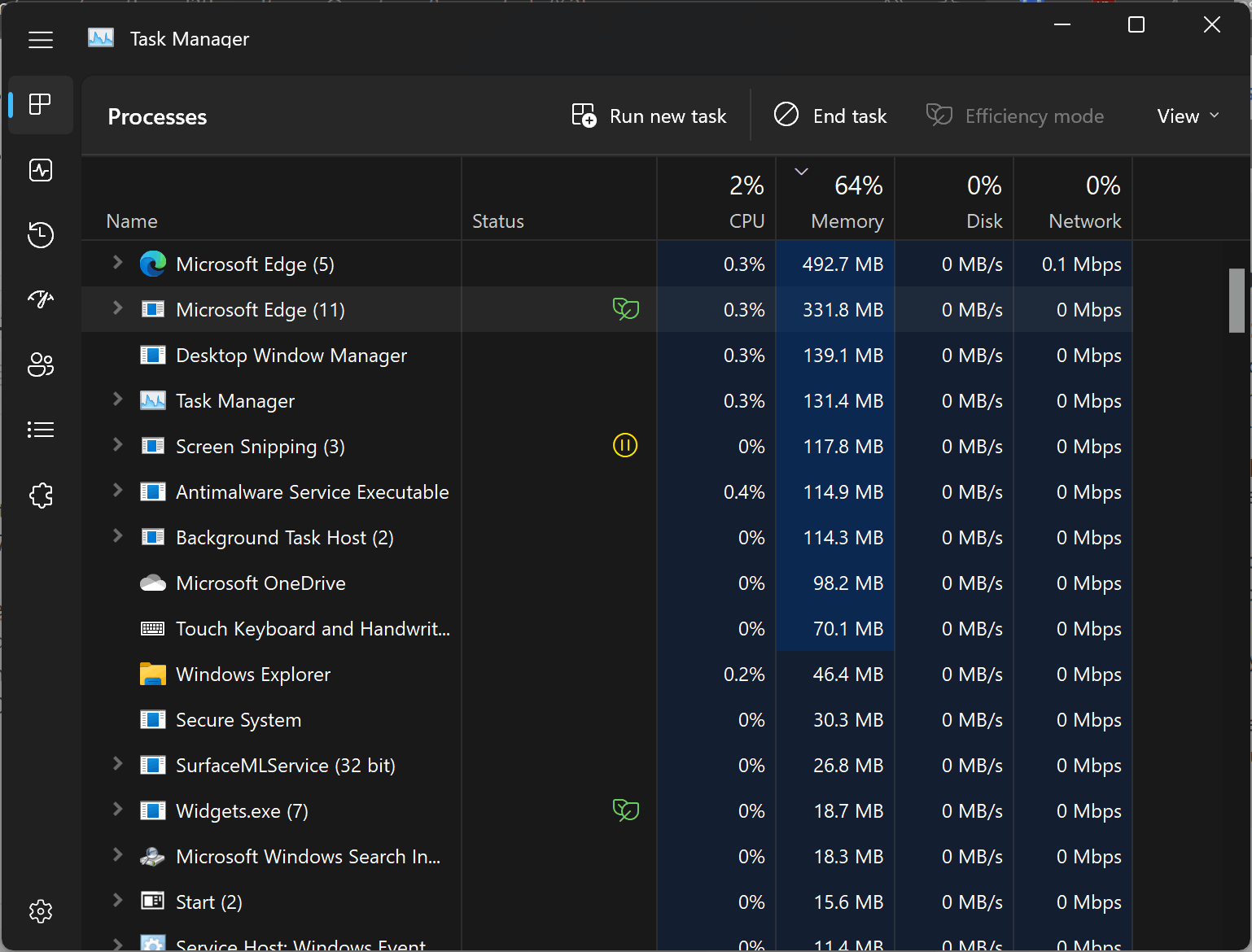Click the Task Manager process row icon
Image resolution: width=1252 pixels, height=952 pixels.
[x=153, y=400]
